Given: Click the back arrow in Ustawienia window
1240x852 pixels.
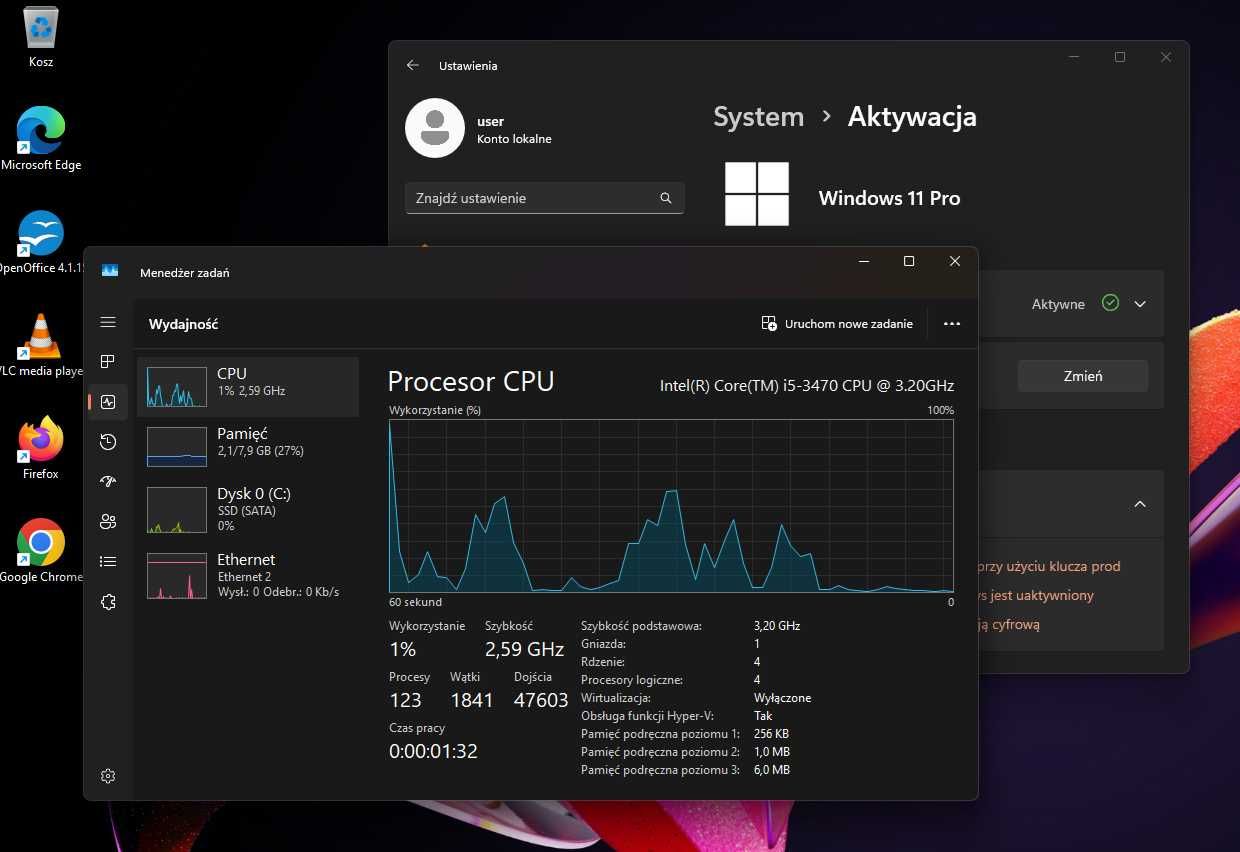Looking at the screenshot, I should [x=413, y=65].
